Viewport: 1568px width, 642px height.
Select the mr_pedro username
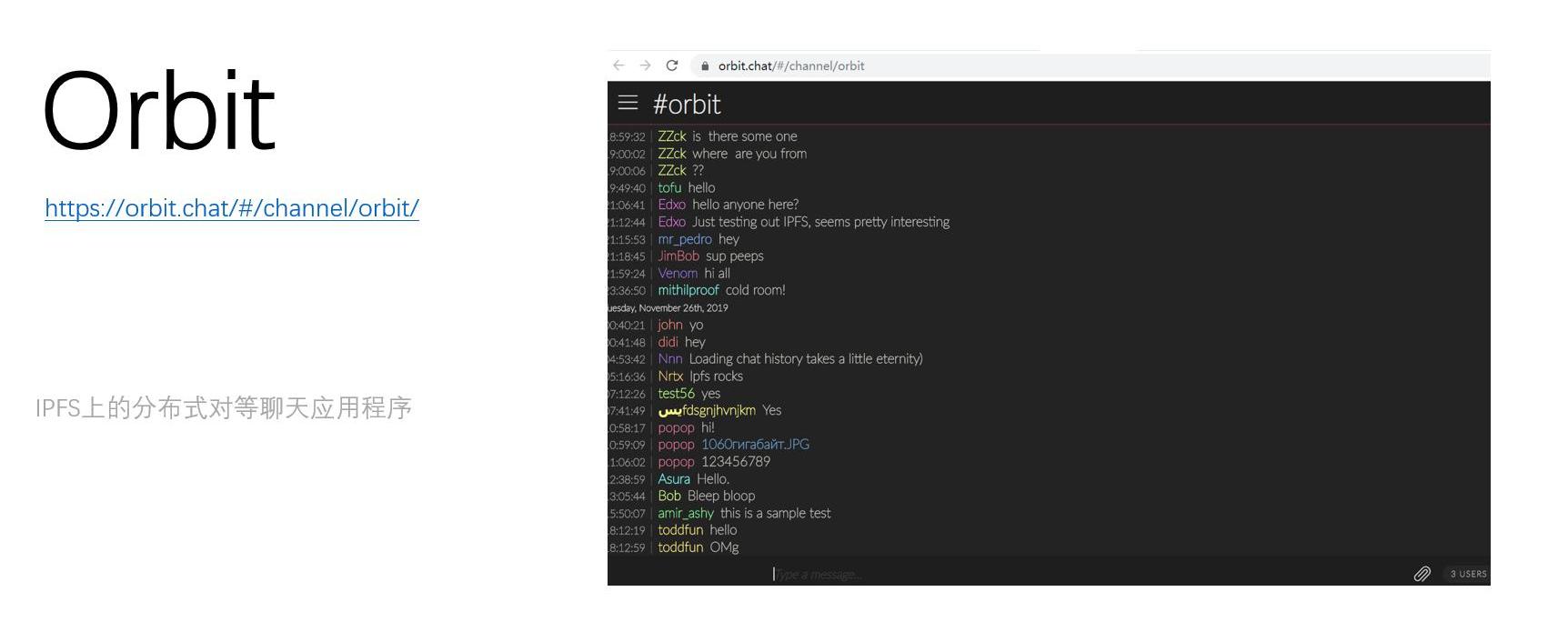[x=684, y=239]
